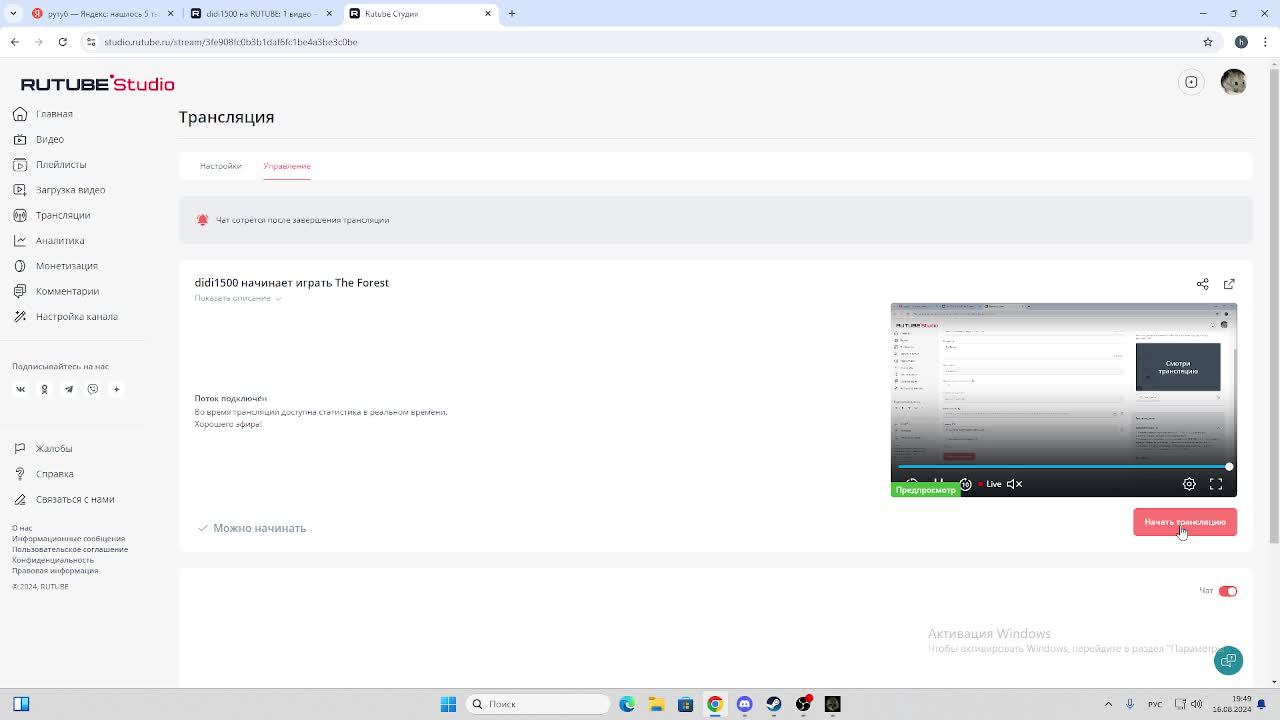
Task: Click the Live indicator in player
Action: tap(990, 484)
